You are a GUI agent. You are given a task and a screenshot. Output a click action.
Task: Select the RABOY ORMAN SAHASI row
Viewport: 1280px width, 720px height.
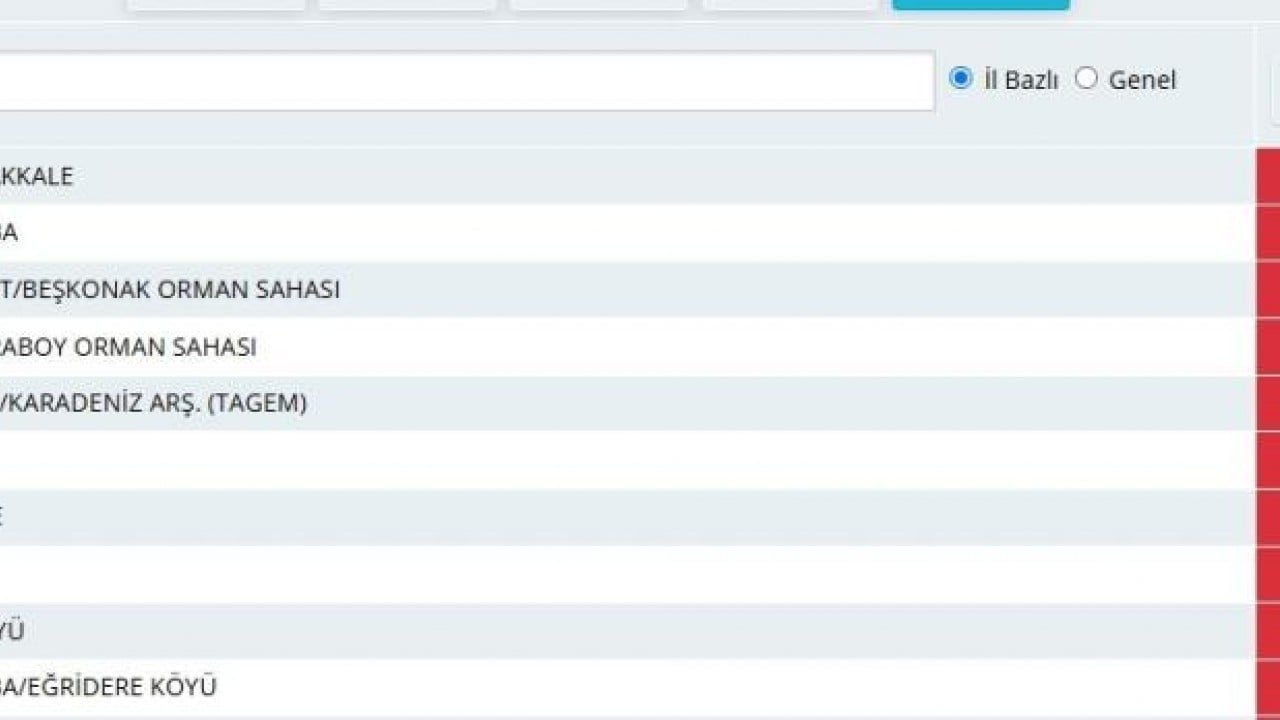627,347
